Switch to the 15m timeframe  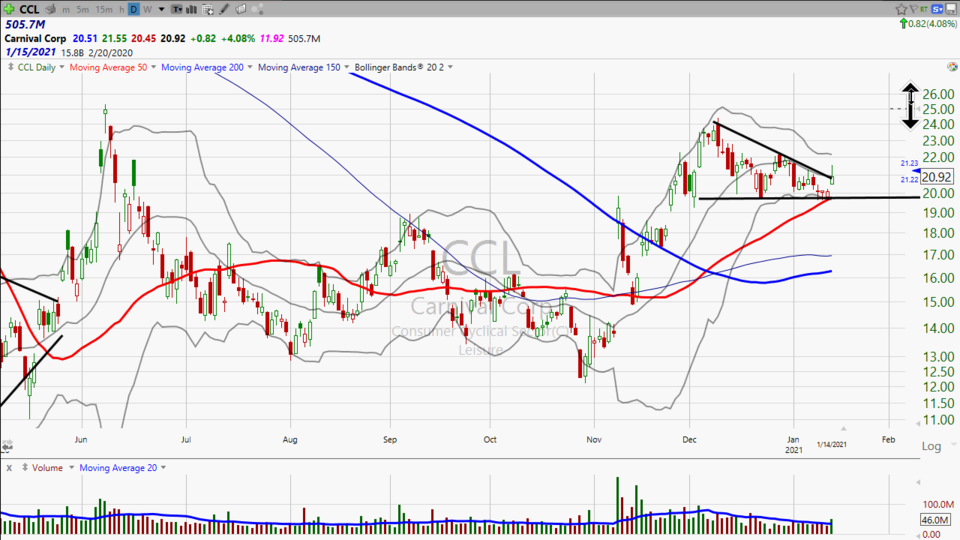(104, 10)
